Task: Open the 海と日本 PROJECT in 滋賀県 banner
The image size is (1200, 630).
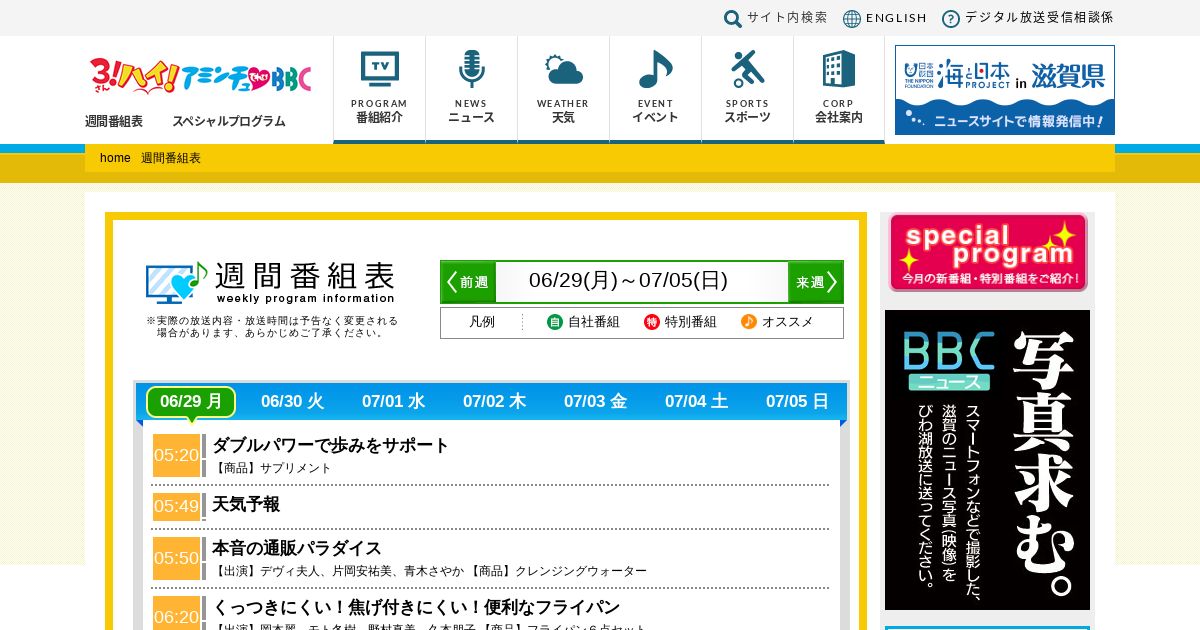Action: tap(1005, 90)
